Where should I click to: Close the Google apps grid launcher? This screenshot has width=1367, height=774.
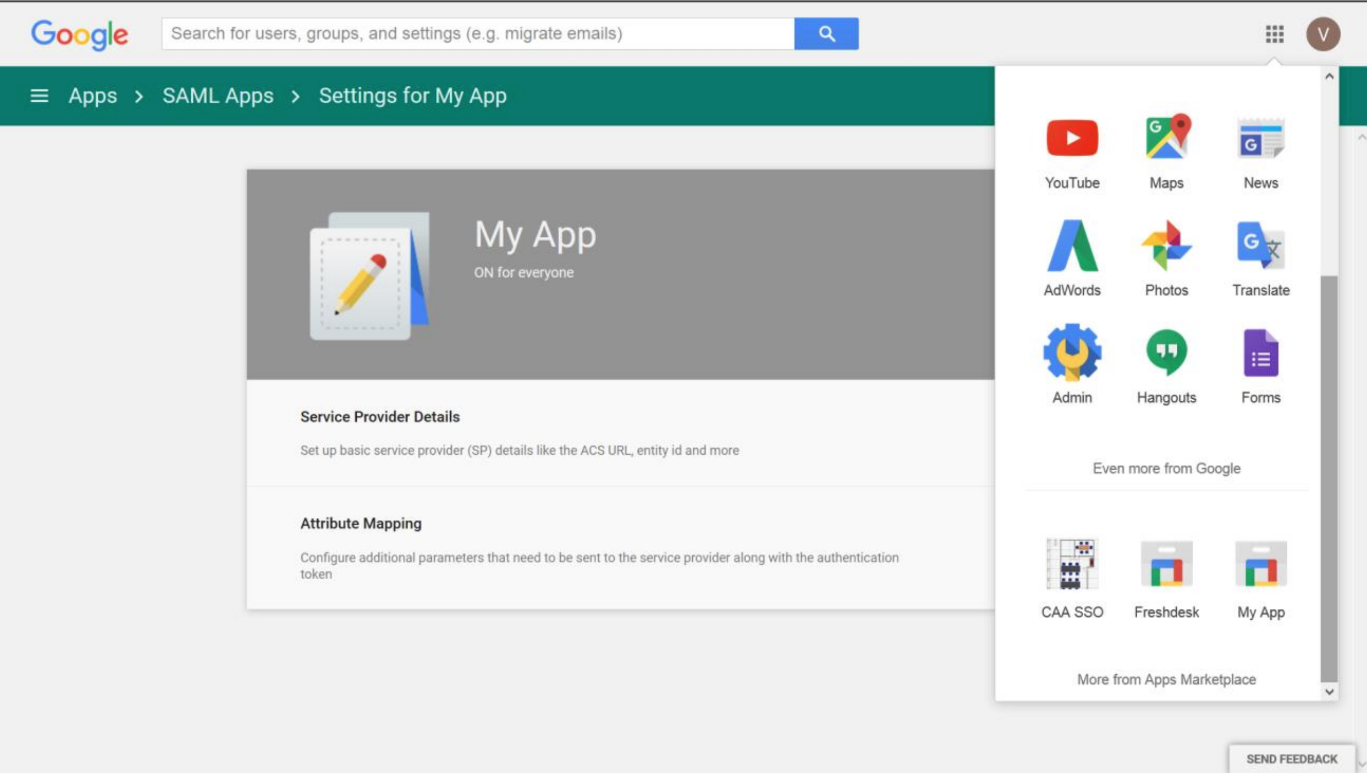coord(1274,34)
